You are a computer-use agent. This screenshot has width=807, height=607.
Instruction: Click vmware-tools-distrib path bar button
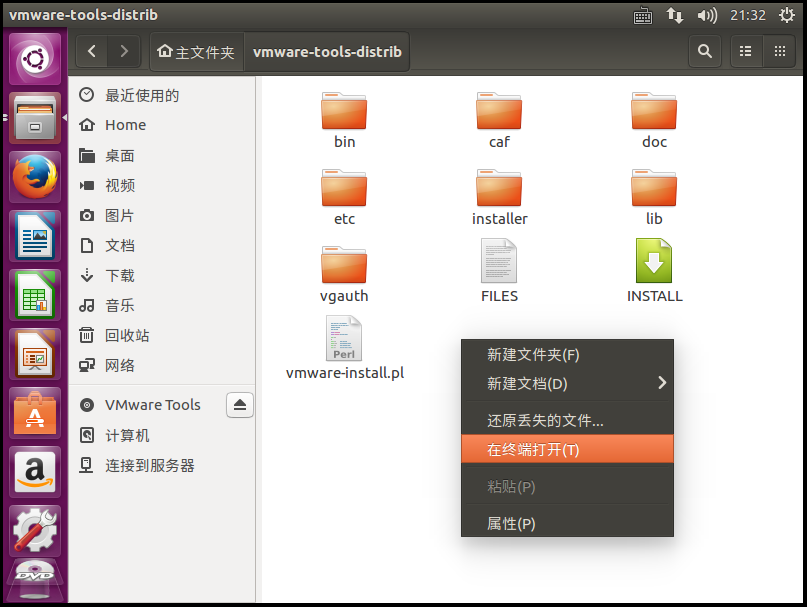(x=327, y=51)
